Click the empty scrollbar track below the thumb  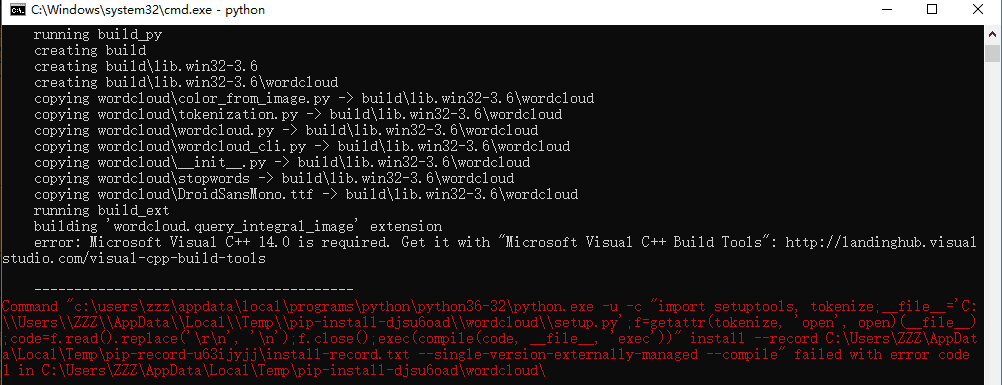pyautogui.click(x=991, y=224)
